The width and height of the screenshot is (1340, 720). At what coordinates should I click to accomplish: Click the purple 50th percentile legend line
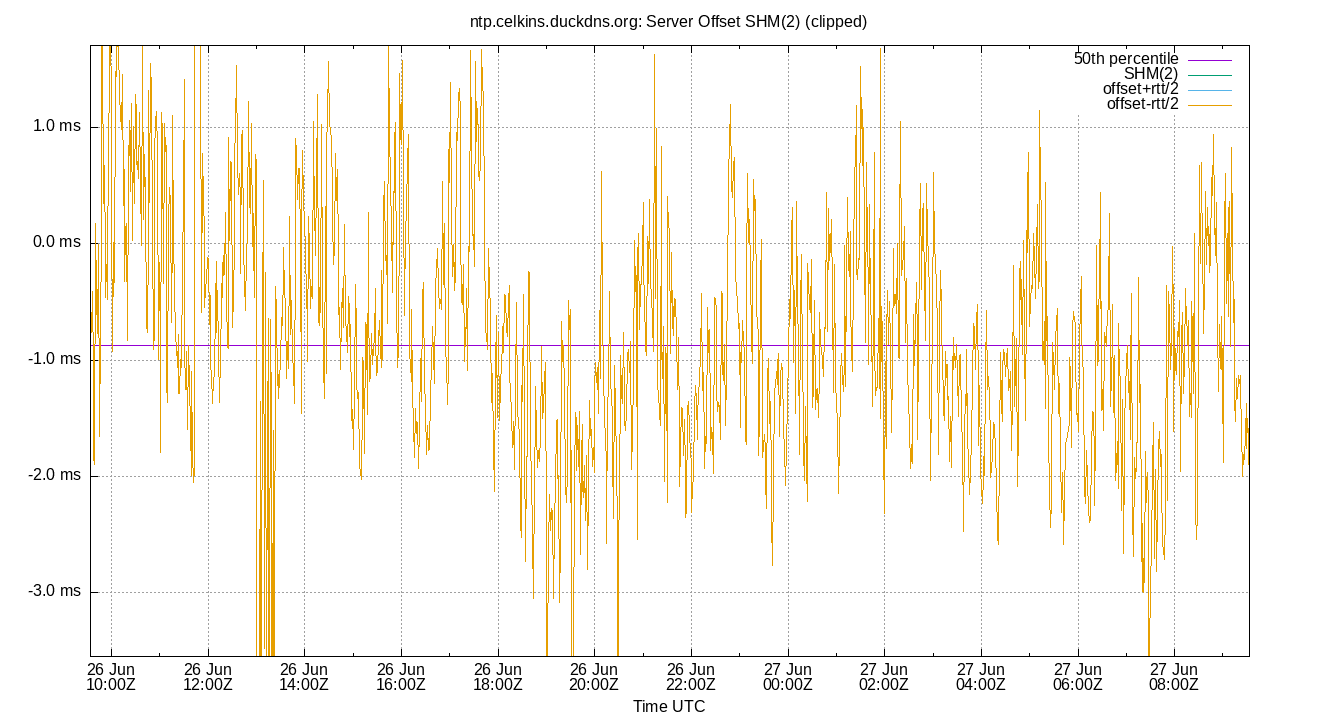click(x=1209, y=60)
